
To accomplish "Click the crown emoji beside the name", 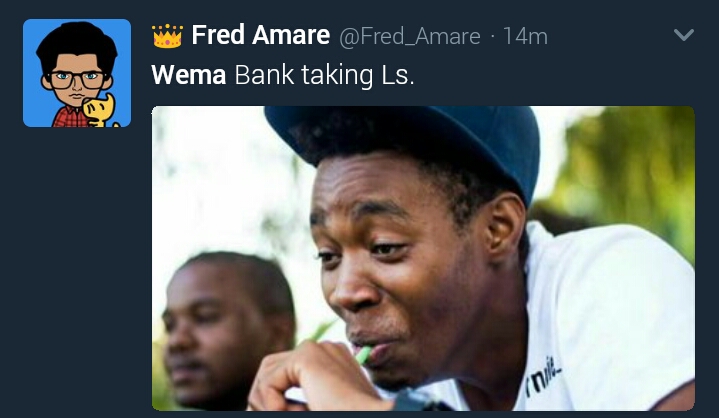I will coord(167,36).
